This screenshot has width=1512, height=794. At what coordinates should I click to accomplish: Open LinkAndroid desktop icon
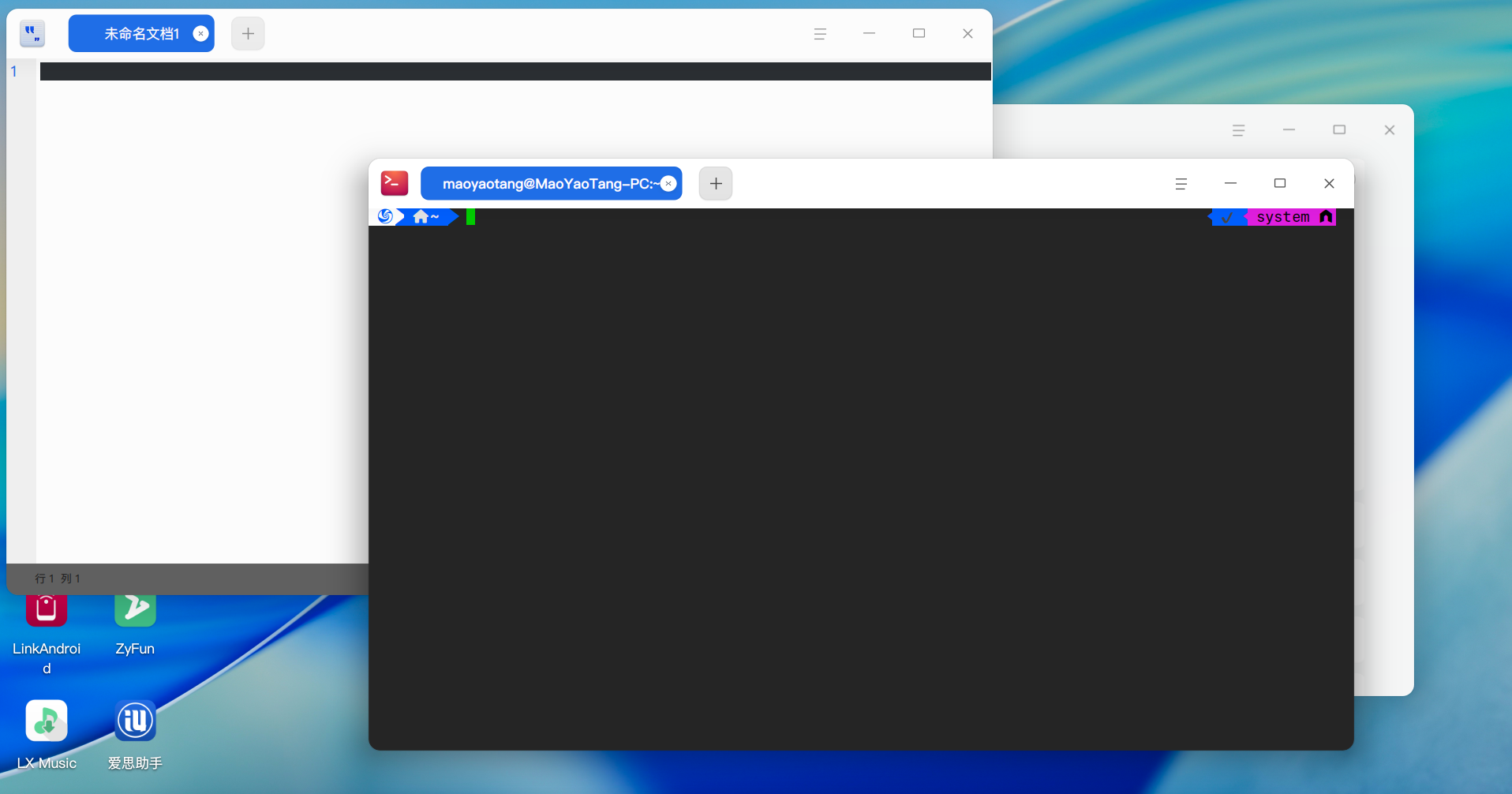pos(47,631)
